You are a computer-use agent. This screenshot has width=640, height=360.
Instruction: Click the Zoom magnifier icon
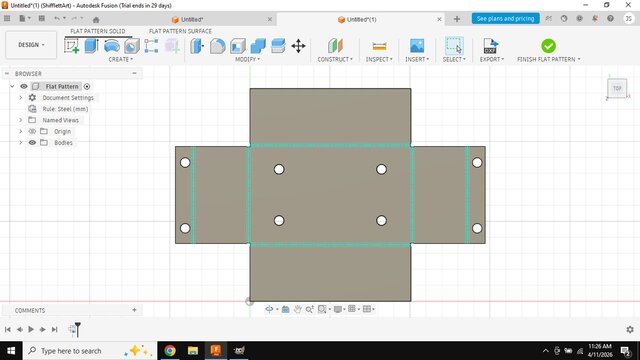coord(309,309)
